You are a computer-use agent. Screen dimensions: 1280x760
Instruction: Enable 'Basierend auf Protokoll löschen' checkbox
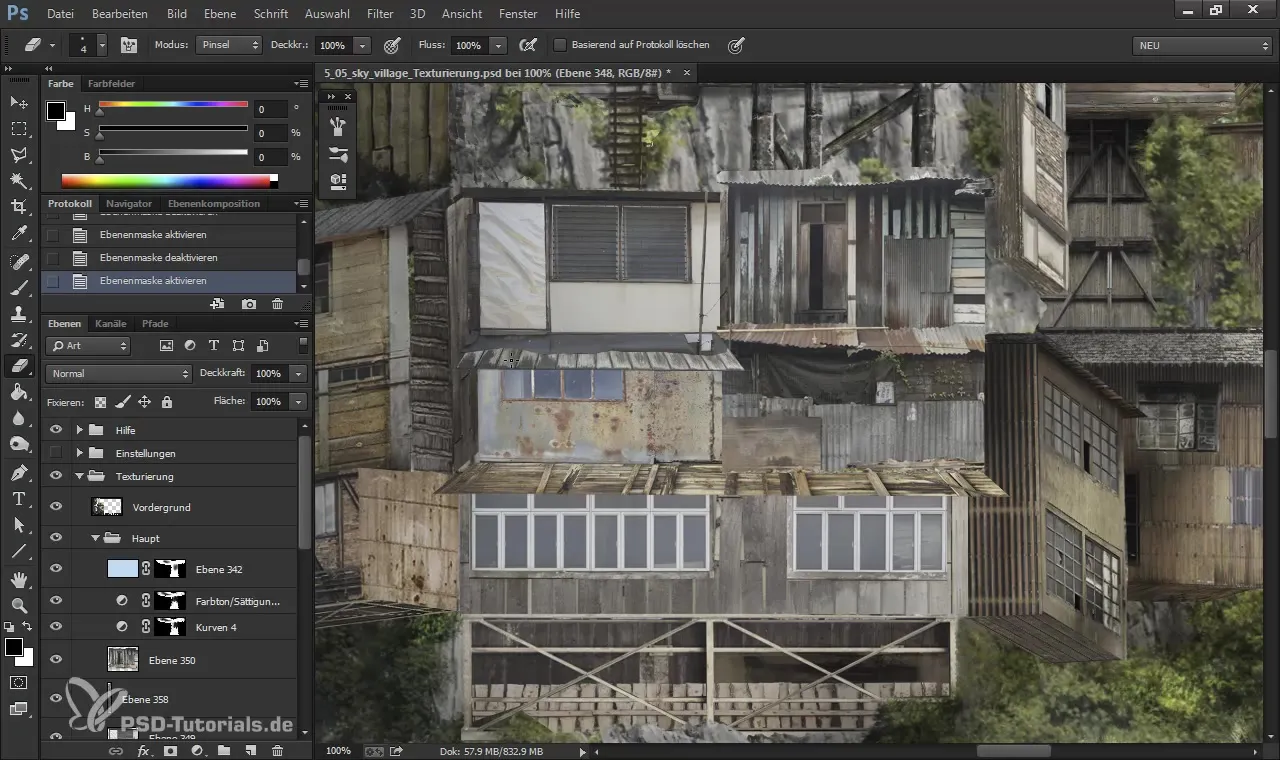click(560, 45)
